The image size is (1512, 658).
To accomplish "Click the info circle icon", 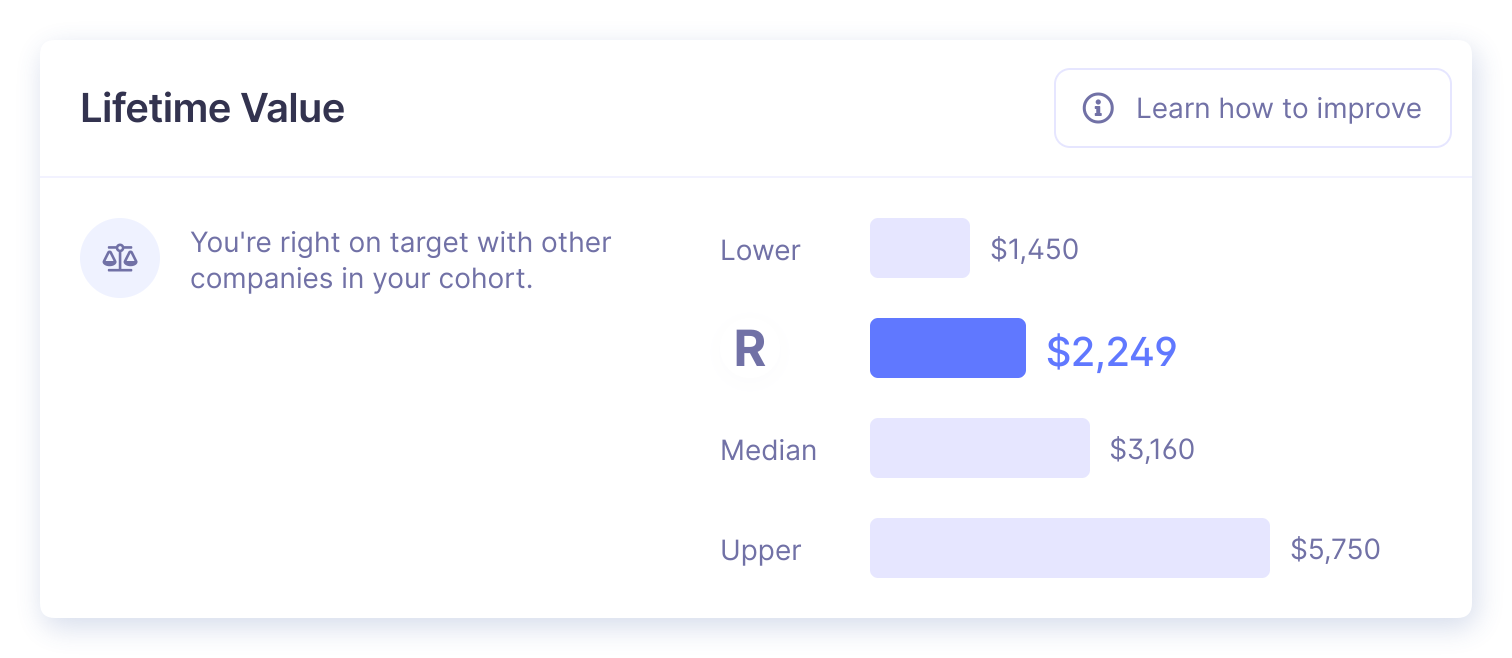I will pos(1098,108).
